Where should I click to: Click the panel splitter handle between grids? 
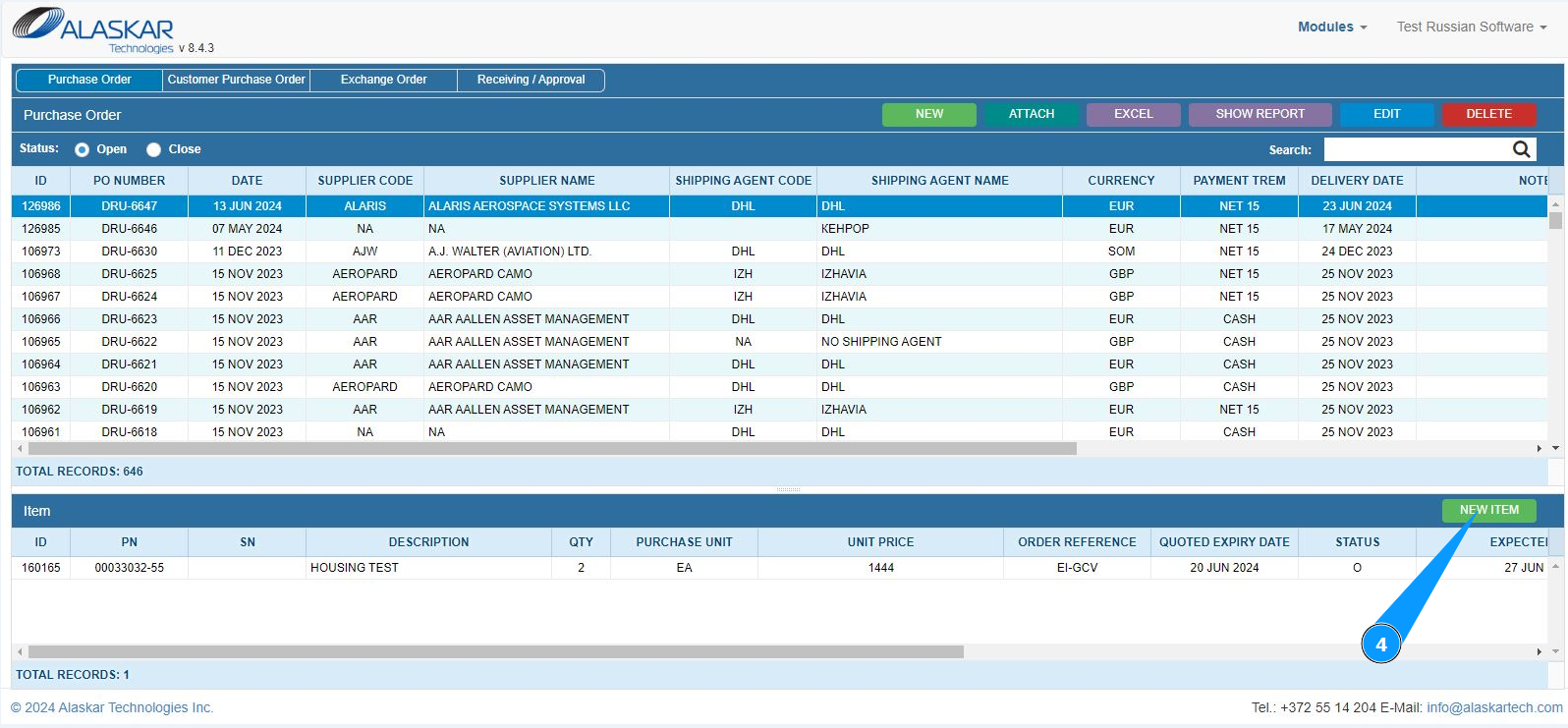coord(788,489)
